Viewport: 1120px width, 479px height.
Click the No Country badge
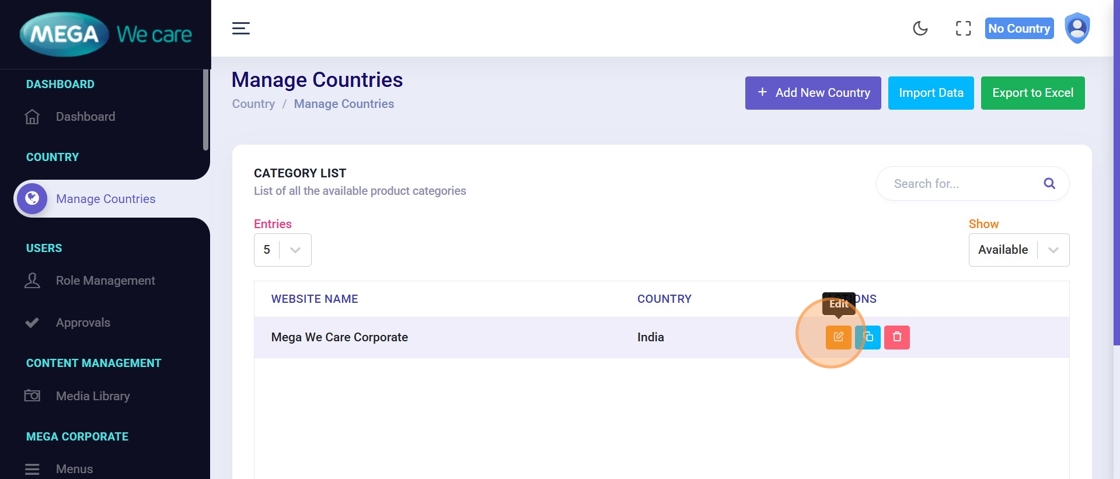tap(1018, 29)
